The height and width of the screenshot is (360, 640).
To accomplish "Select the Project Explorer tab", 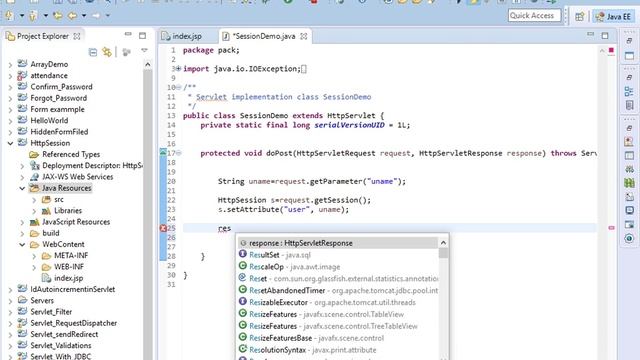I will [42, 36].
